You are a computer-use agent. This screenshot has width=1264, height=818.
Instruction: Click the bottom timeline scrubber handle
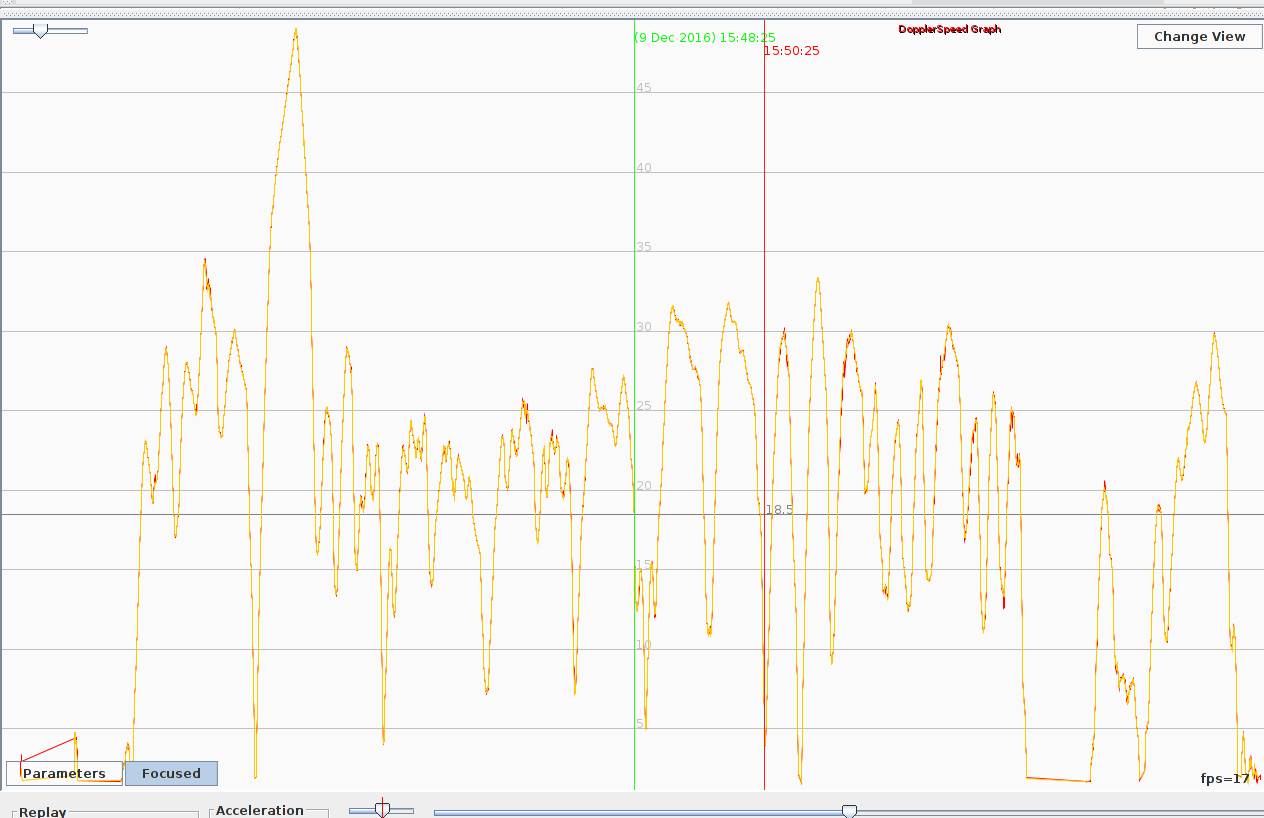click(849, 811)
